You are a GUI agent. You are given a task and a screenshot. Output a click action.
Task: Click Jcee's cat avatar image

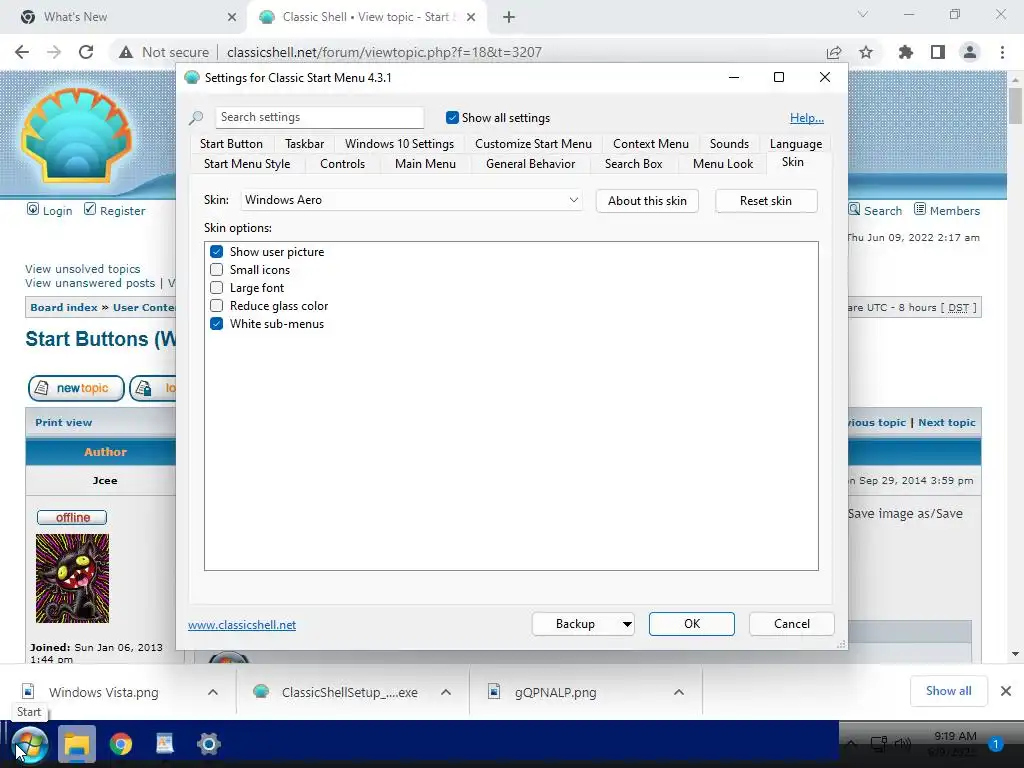(72, 579)
